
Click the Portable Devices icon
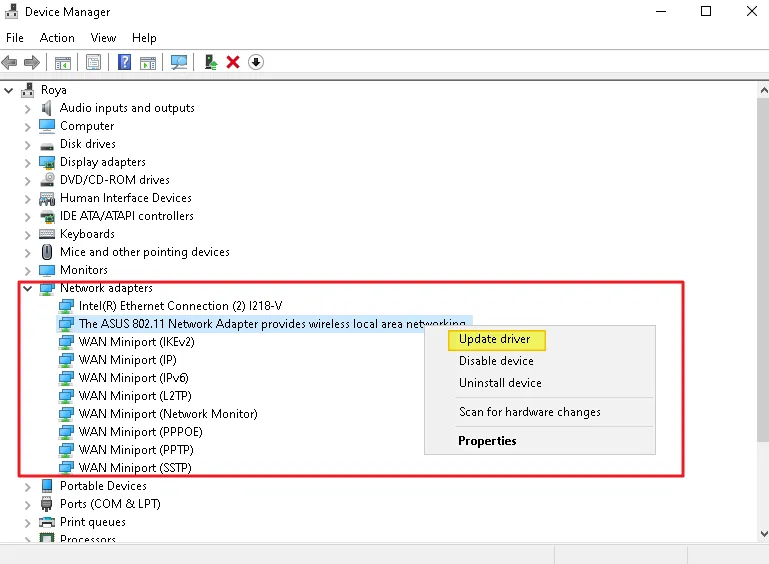pyautogui.click(x=47, y=486)
